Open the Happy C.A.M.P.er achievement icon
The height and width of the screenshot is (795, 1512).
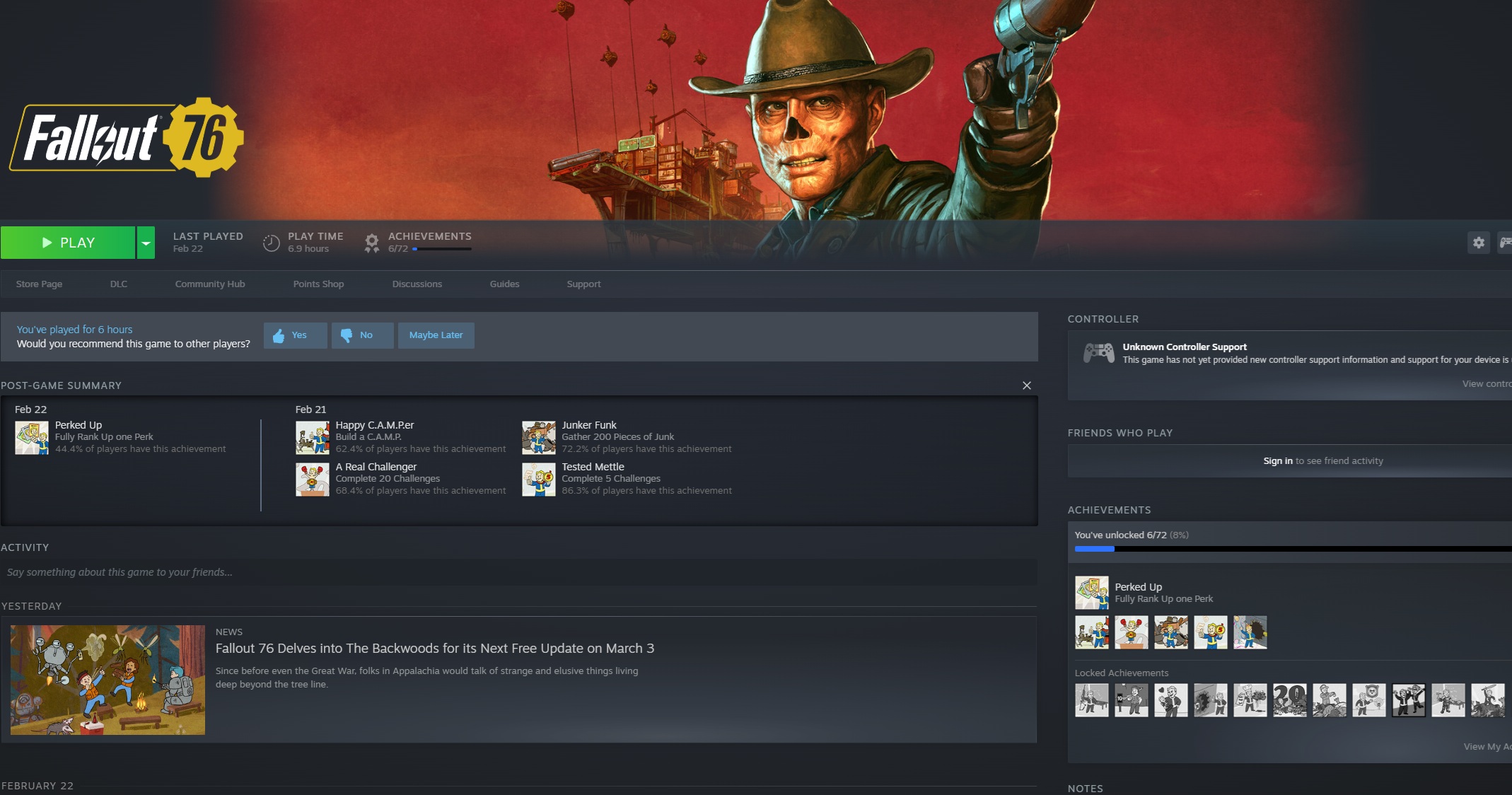click(x=312, y=437)
